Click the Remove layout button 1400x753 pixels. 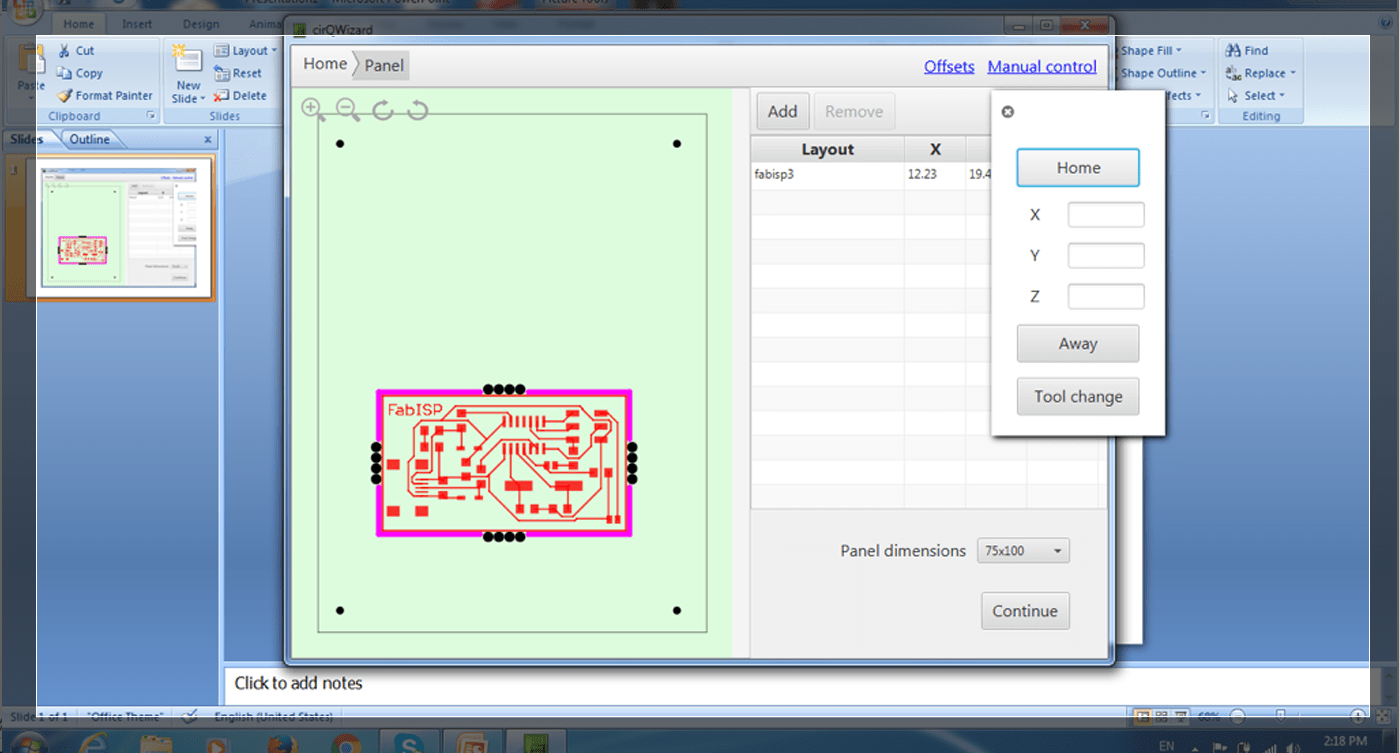click(854, 112)
